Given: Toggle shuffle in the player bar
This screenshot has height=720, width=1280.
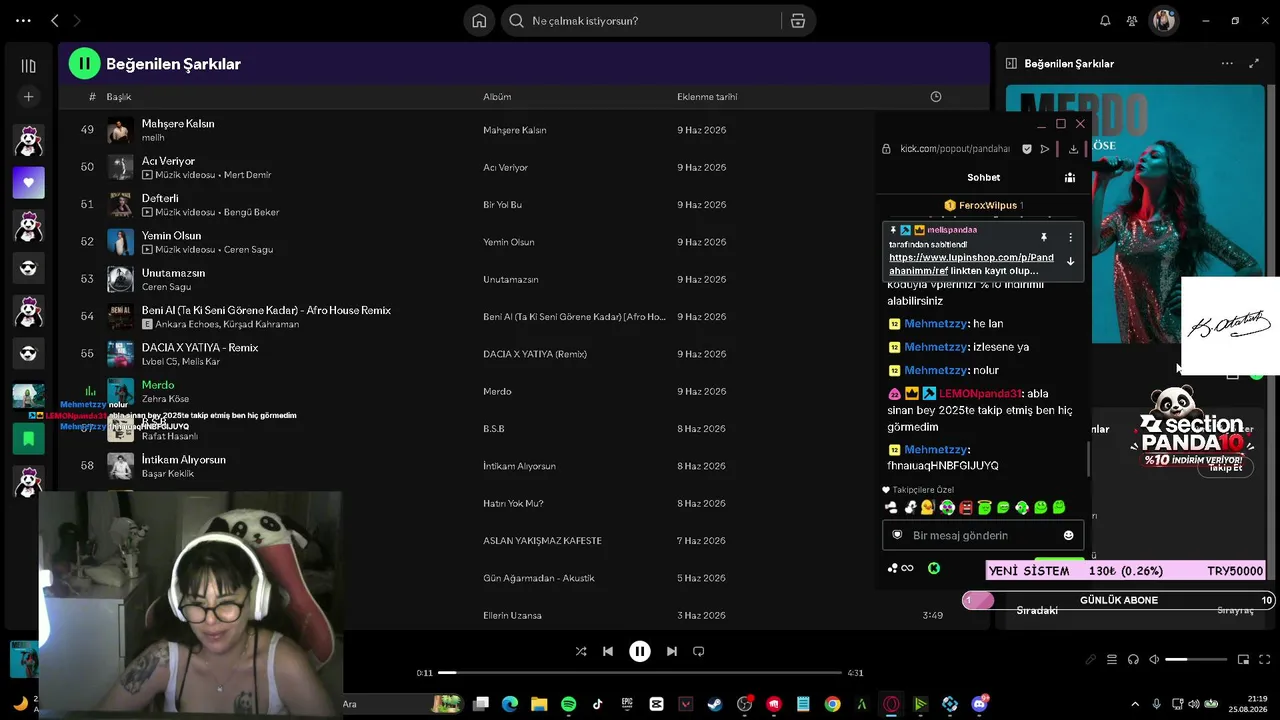Looking at the screenshot, I should click(581, 651).
